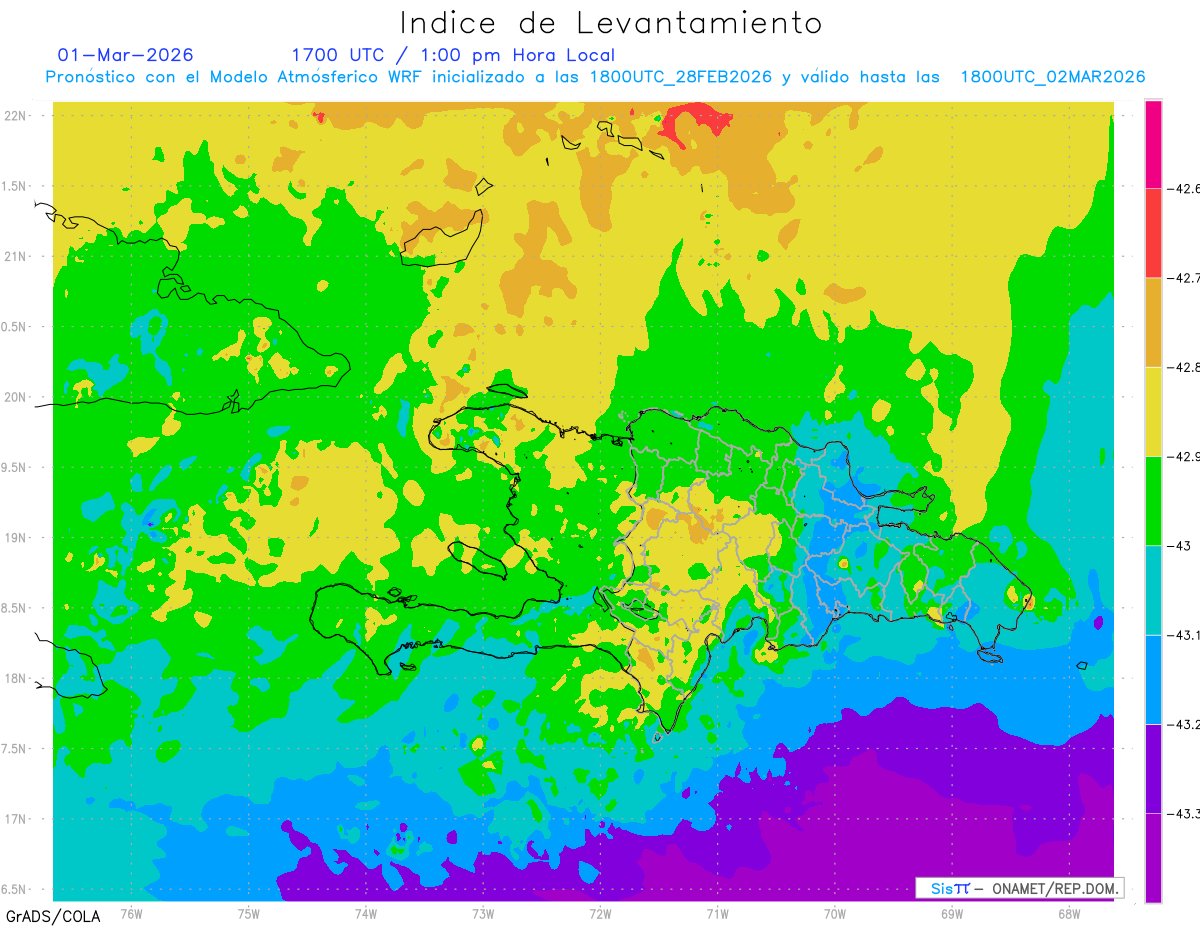Click the green colorbar segment below -42.9
The width and height of the screenshot is (1200, 927).
tap(1153, 500)
